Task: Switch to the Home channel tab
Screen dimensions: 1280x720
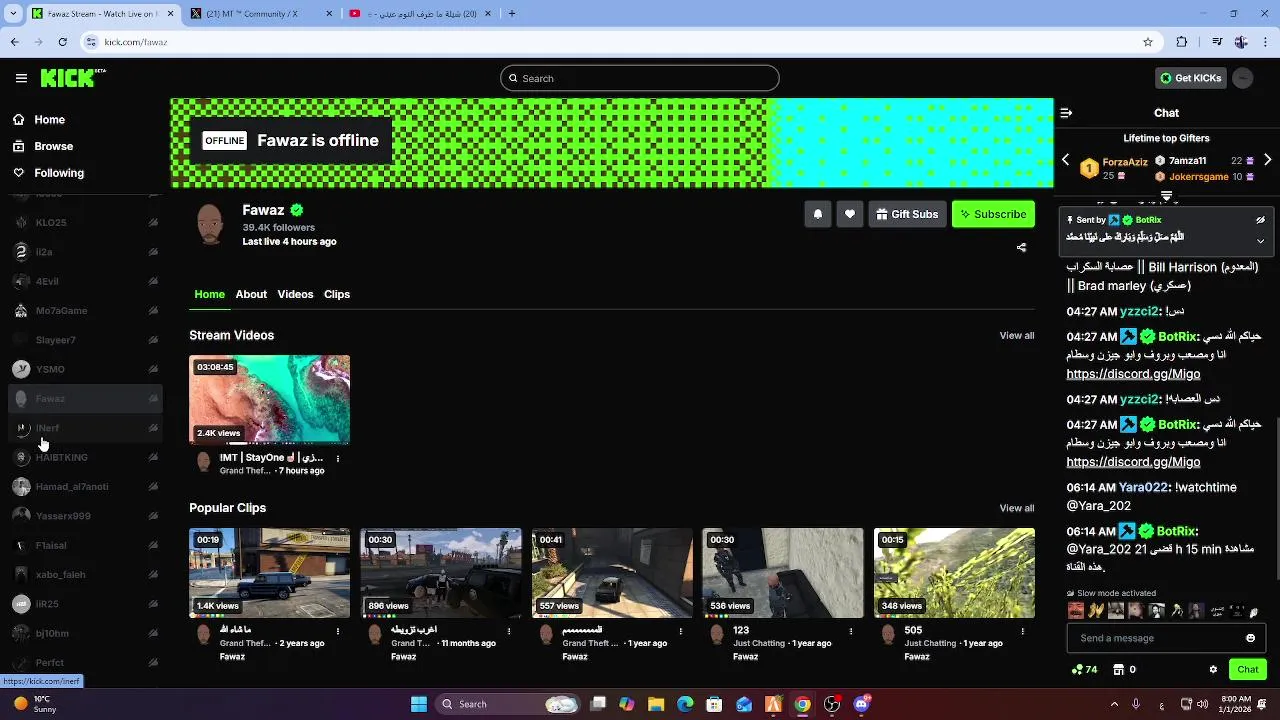Action: click(209, 294)
